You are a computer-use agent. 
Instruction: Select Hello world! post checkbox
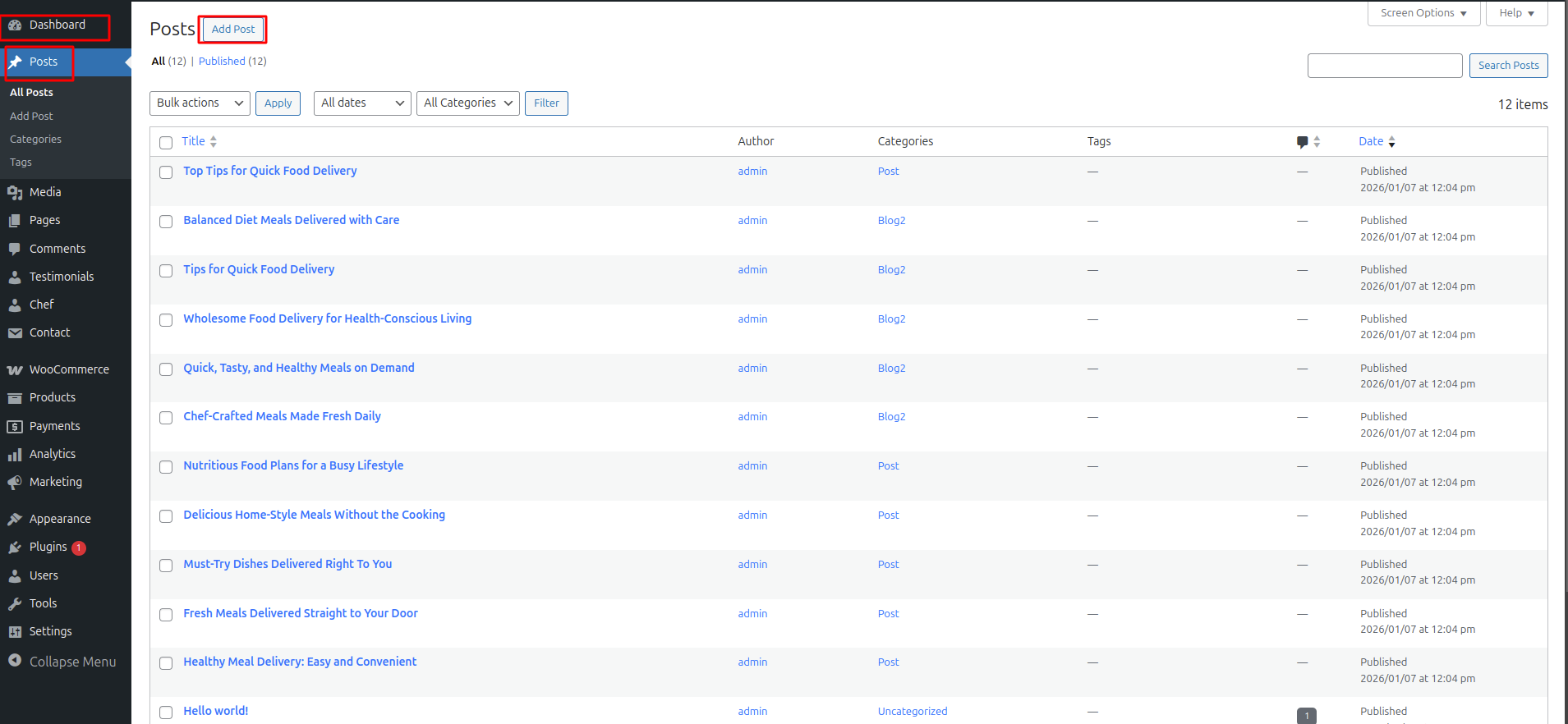166,713
